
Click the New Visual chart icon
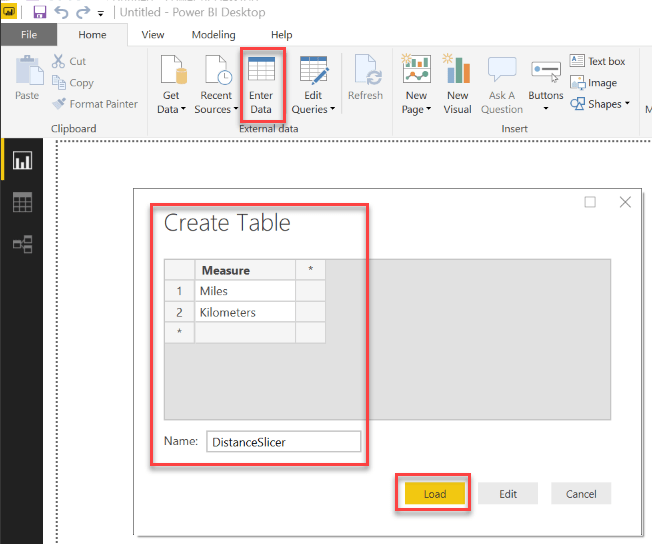[x=457, y=69]
